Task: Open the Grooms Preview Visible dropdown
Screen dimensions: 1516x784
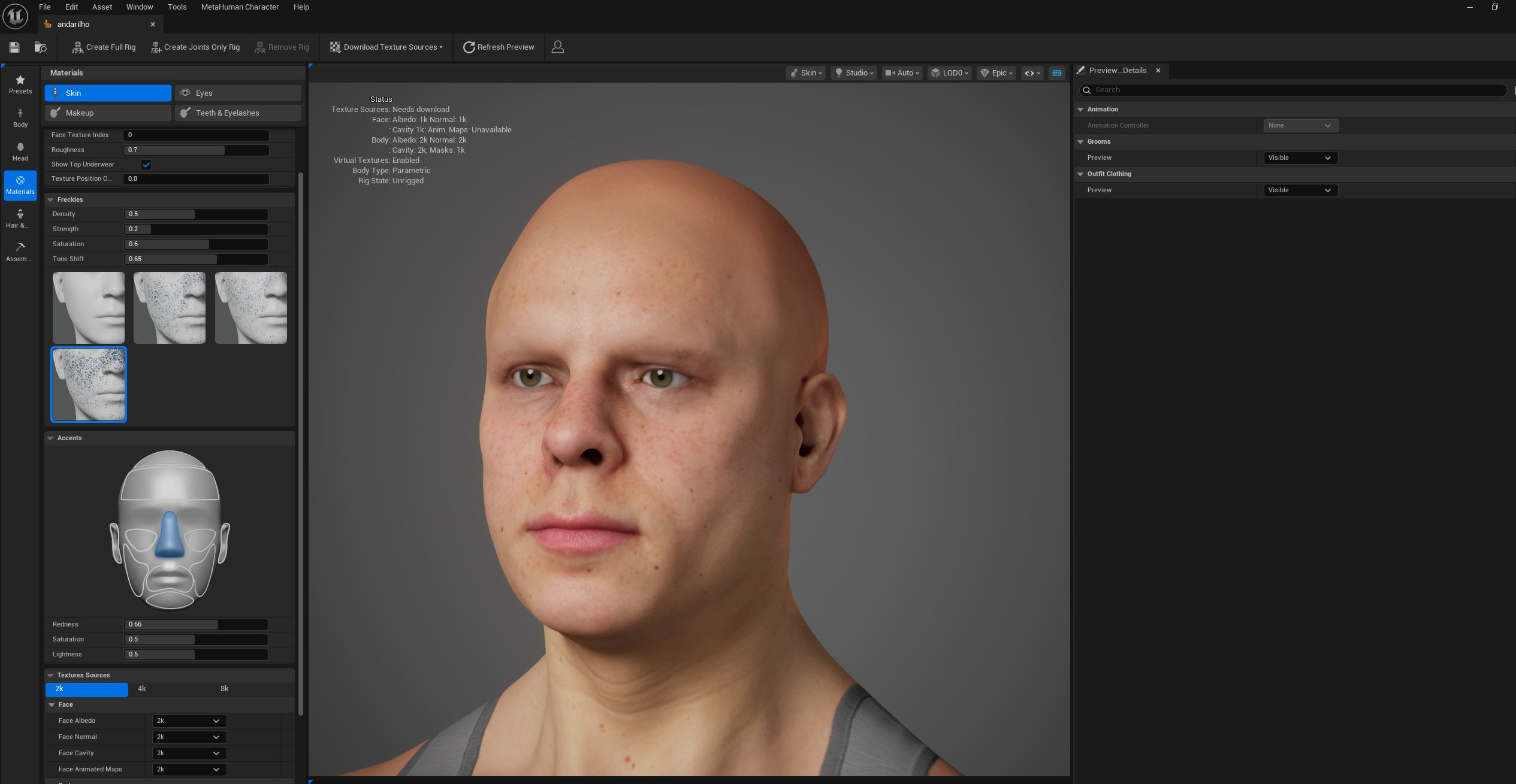Action: click(1300, 158)
